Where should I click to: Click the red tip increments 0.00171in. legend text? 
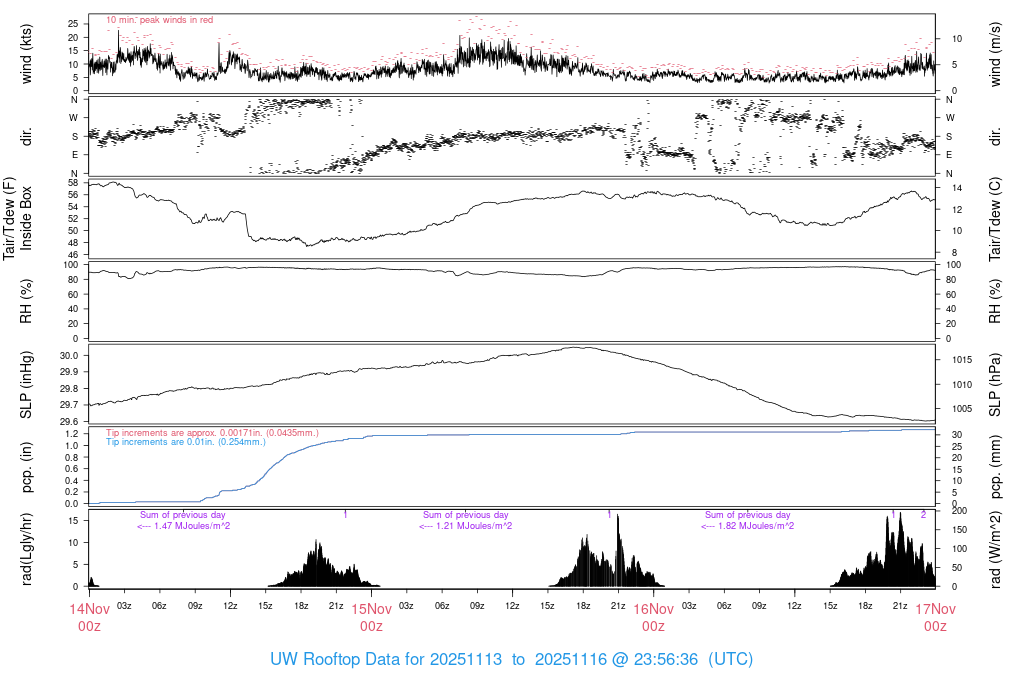point(212,432)
